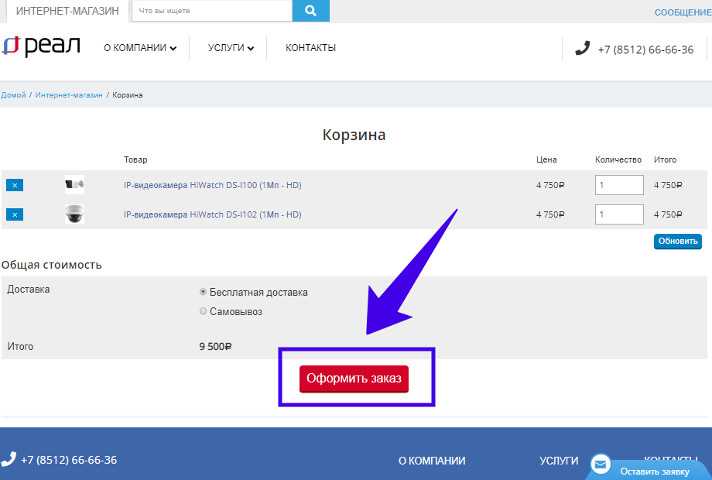Screen dimensions: 712x480
Task: Click Обновить cart button
Action: tap(677, 241)
